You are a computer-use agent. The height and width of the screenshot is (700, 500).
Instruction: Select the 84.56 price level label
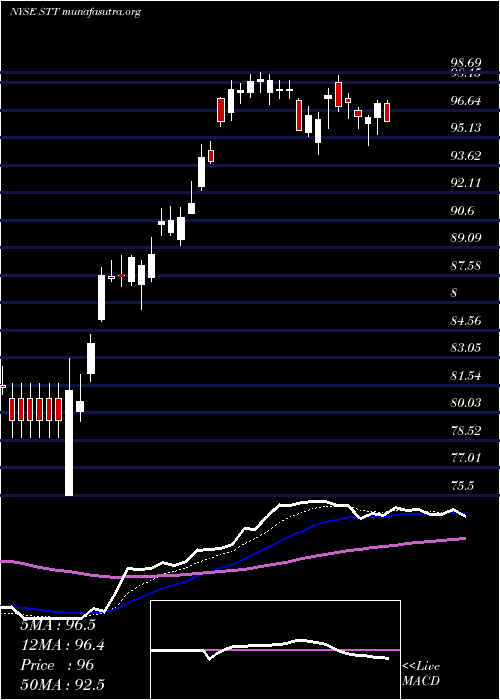465,321
